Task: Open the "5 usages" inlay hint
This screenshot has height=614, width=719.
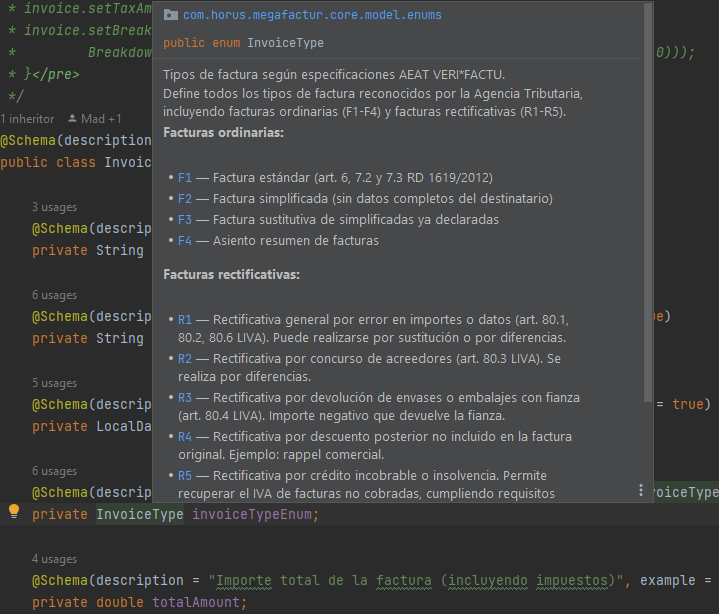Action: point(54,383)
